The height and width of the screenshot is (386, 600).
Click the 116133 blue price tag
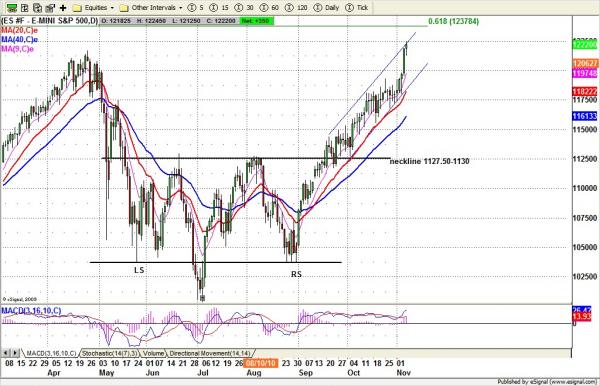tap(585, 116)
